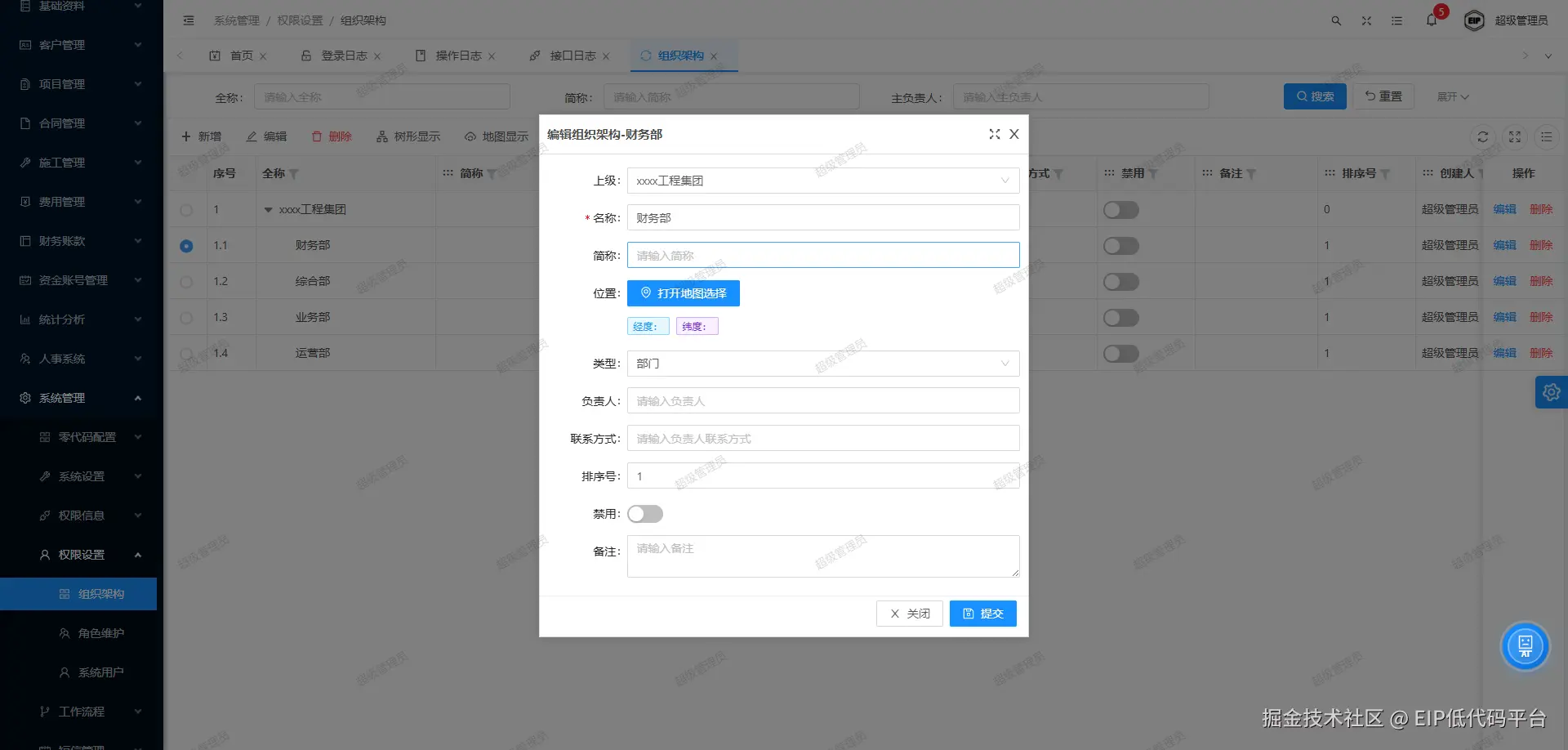This screenshot has width=1568, height=750.
Task: Close the edit dialog with X icon
Action: (1014, 134)
